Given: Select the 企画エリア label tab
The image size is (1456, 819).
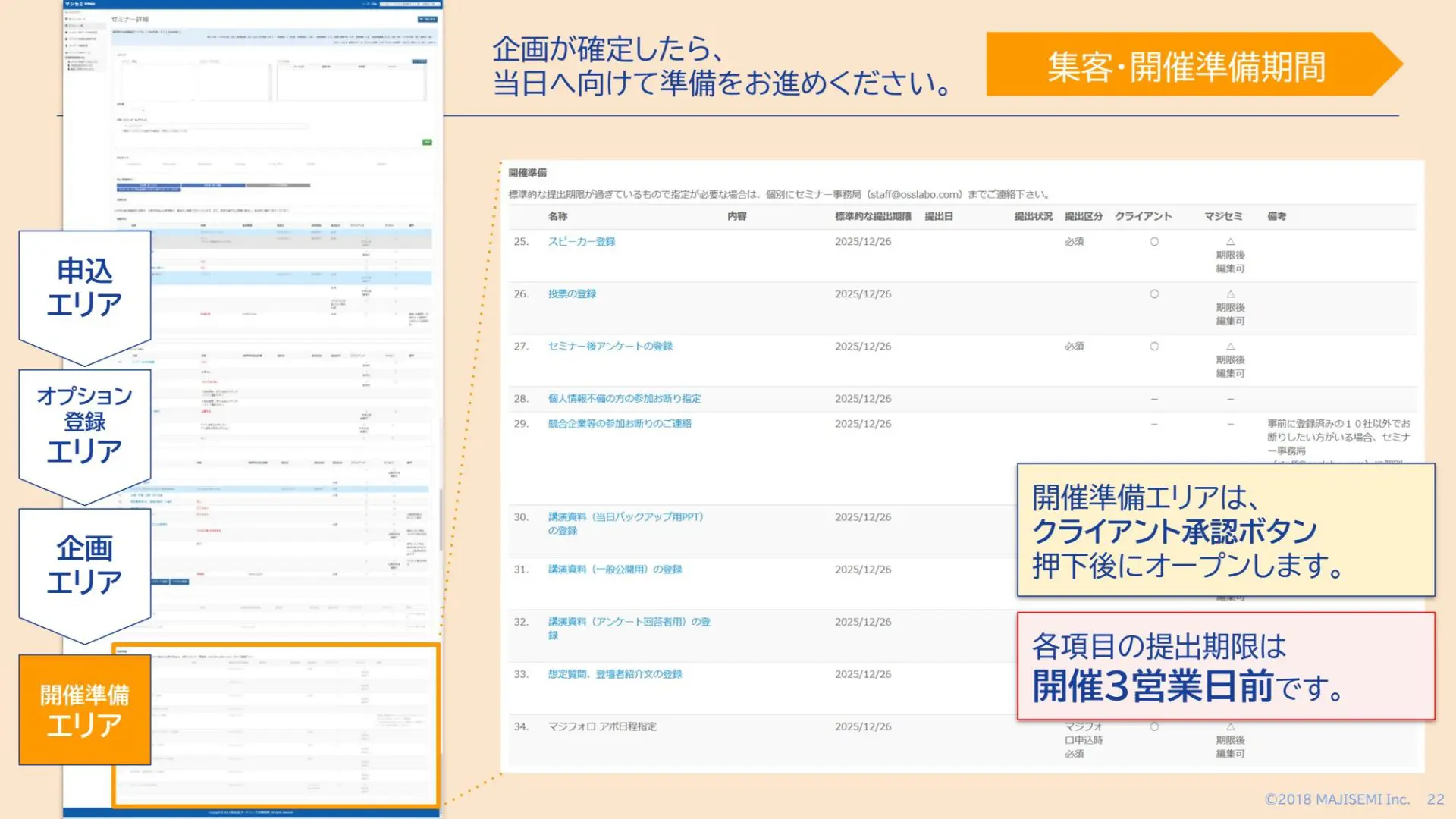Looking at the screenshot, I should 84,566.
